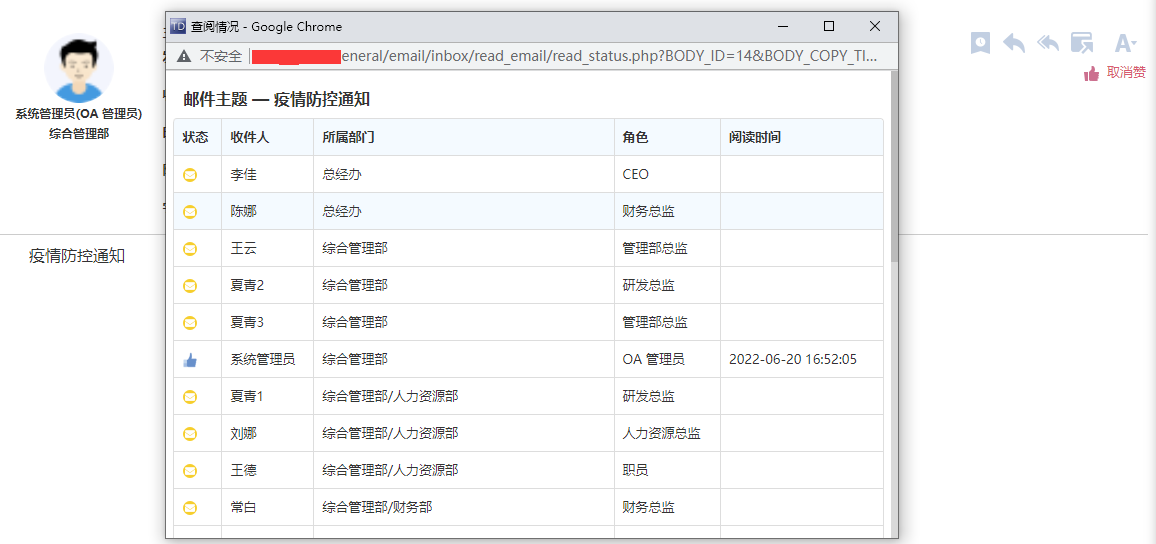Click the unread envelope icon for 李佳
1156x544 pixels.
(190, 175)
